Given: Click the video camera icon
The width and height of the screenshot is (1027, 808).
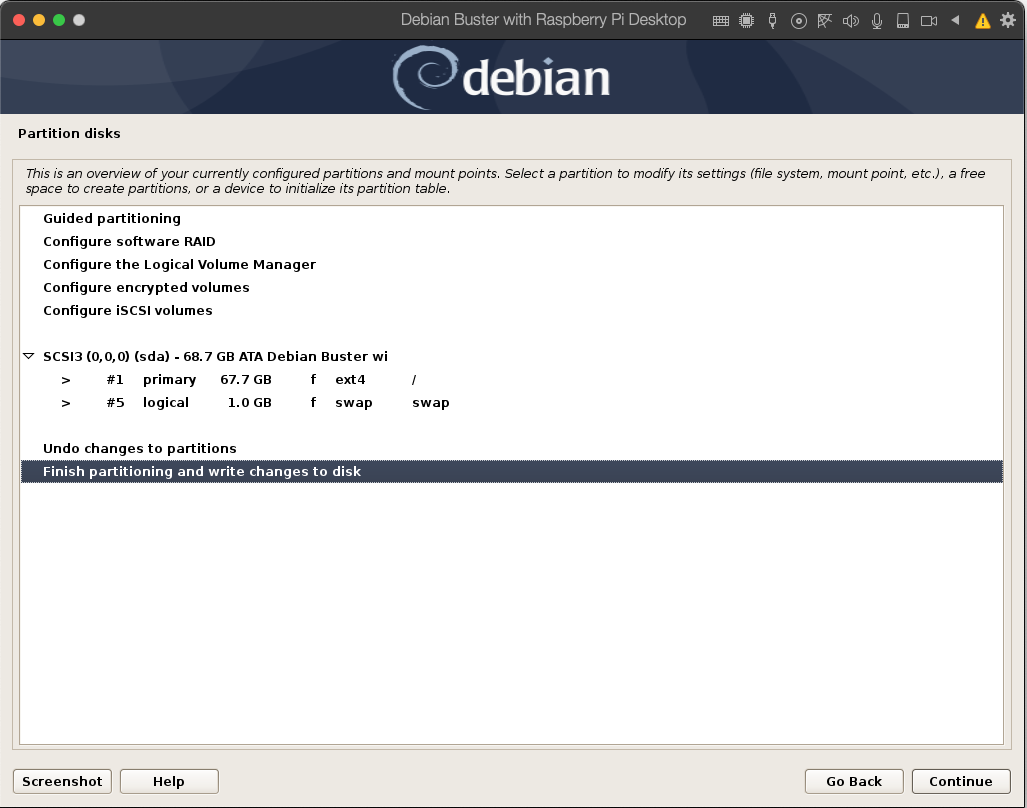Looking at the screenshot, I should [x=929, y=21].
